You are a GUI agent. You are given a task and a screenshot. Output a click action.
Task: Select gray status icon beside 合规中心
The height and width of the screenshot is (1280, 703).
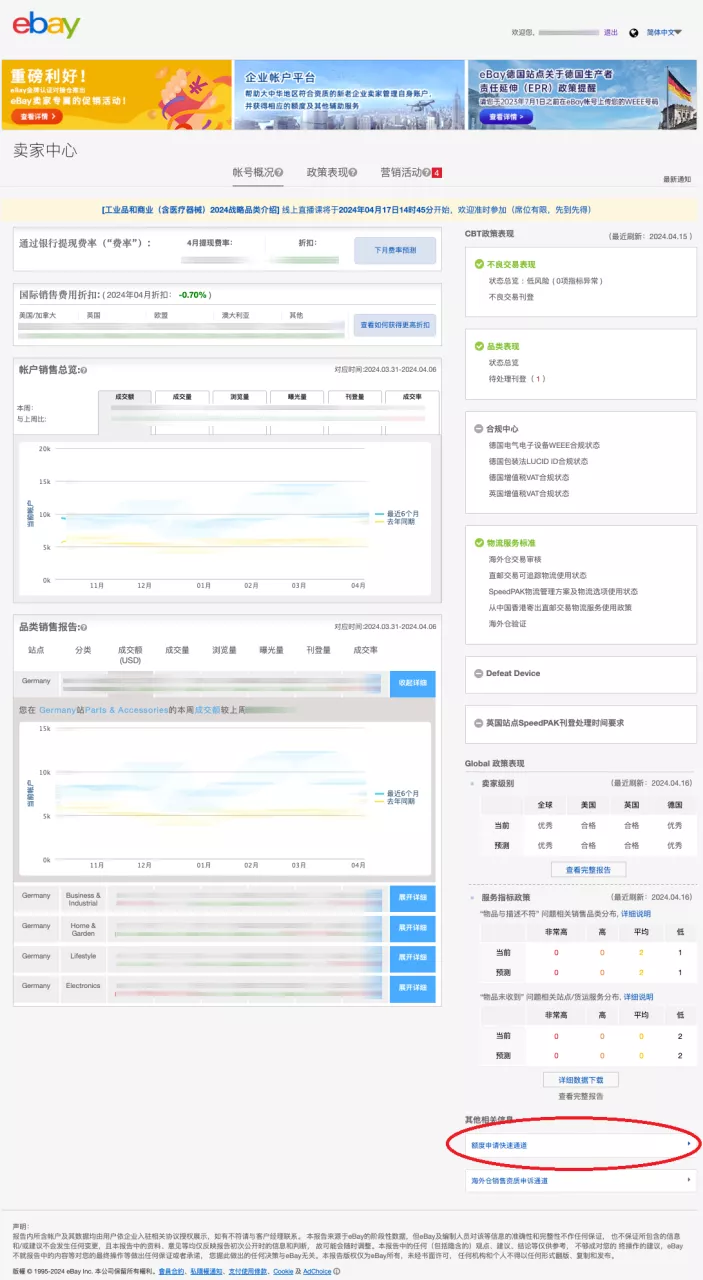[479, 429]
